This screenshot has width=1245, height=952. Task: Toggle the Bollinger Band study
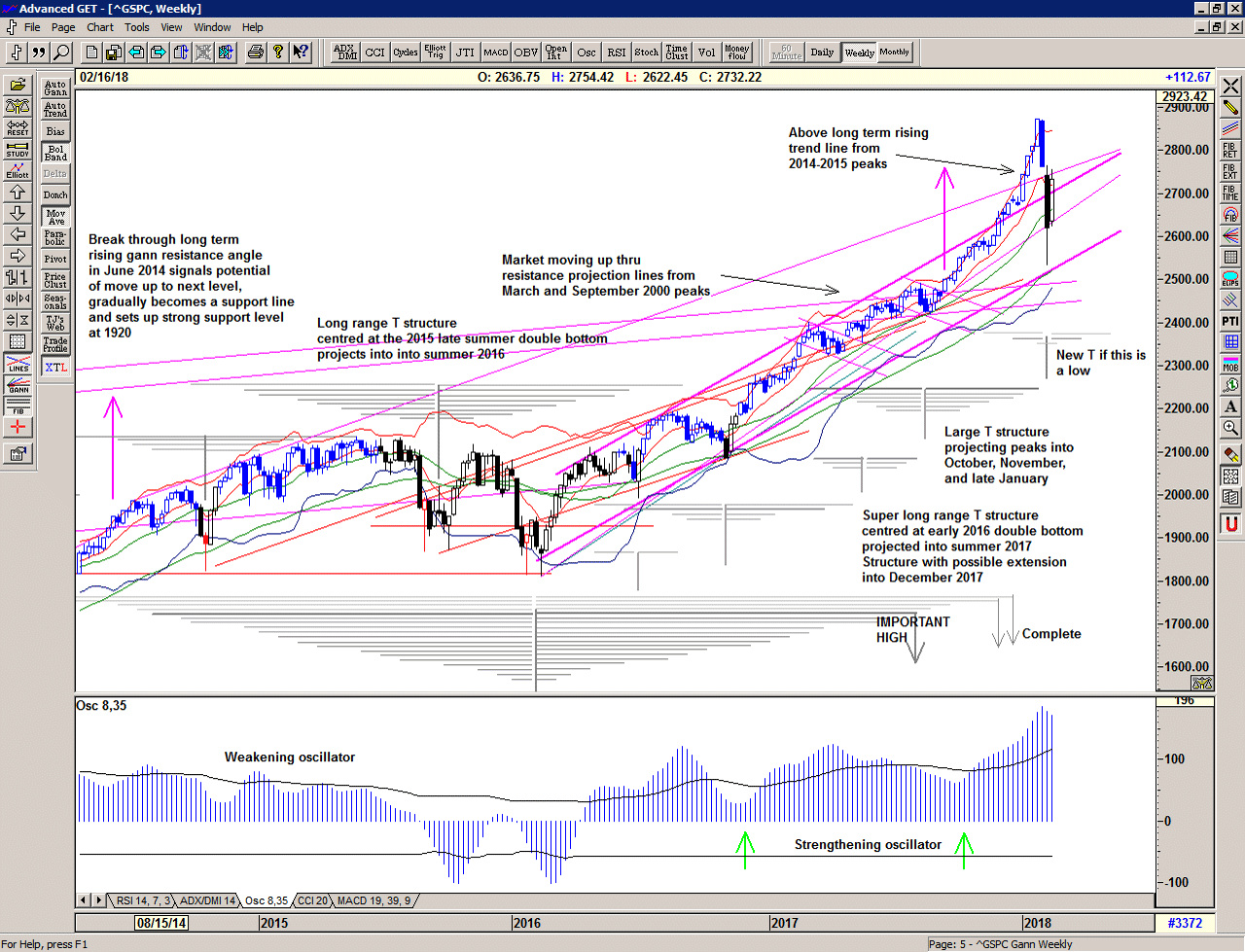coord(55,153)
